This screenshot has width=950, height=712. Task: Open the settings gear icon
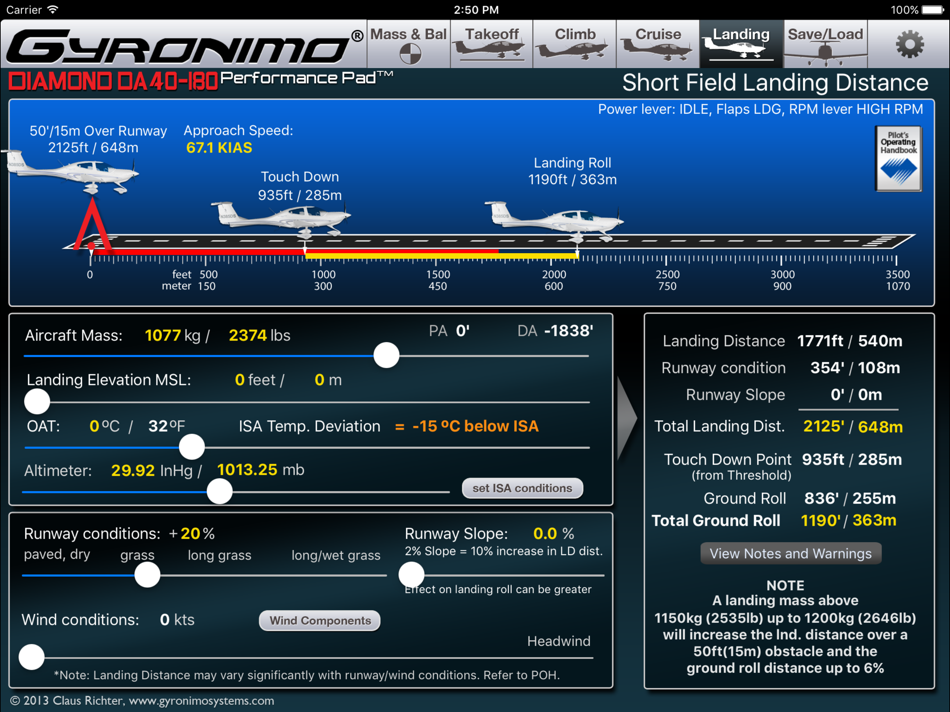pyautogui.click(x=909, y=44)
